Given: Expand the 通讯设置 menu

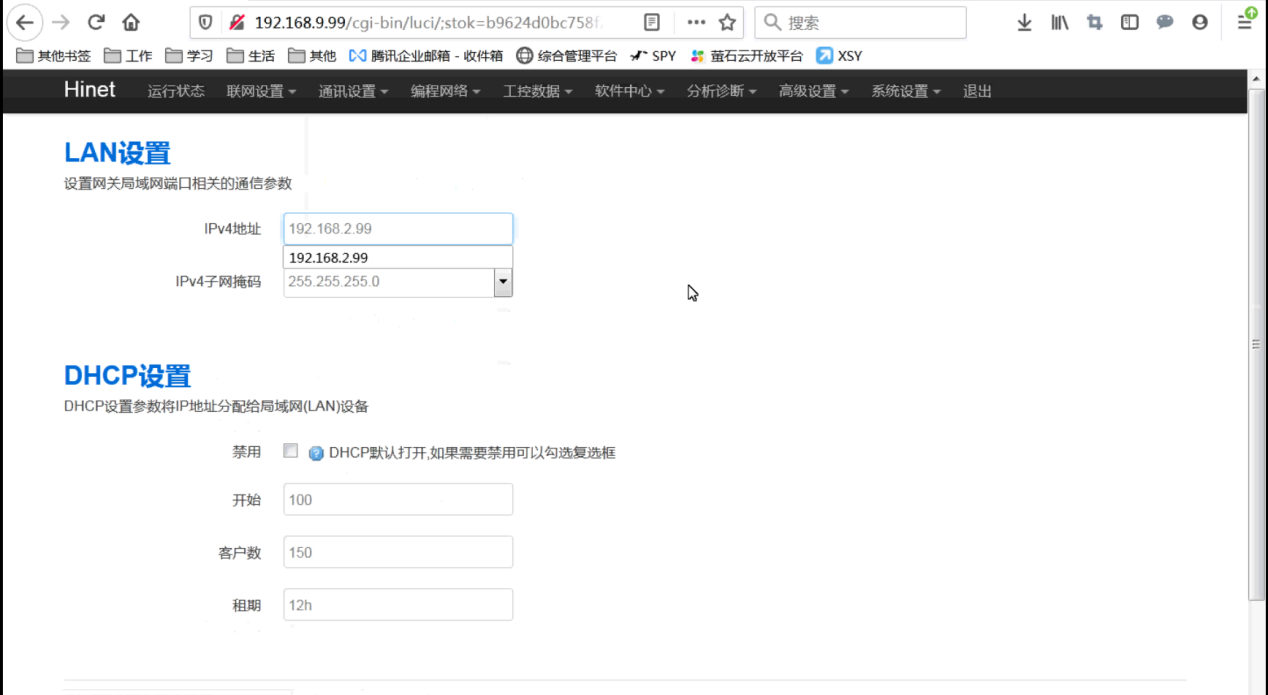Looking at the screenshot, I should 352,91.
